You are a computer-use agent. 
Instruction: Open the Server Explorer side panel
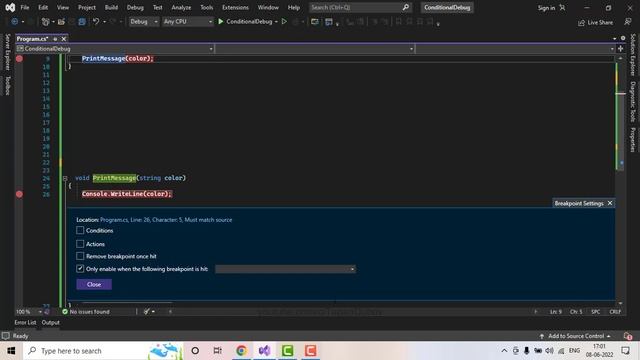[7, 52]
